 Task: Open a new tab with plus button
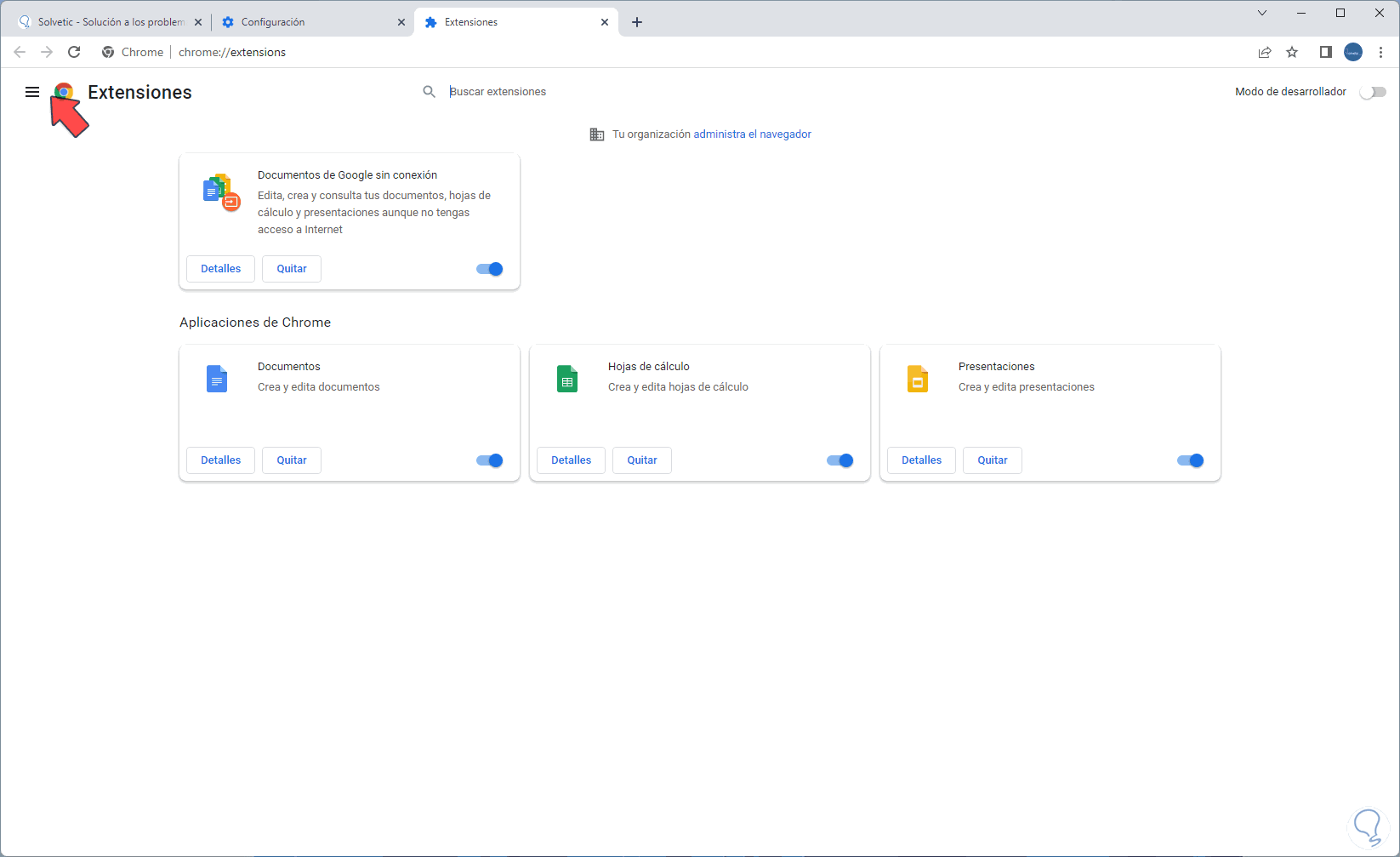pyautogui.click(x=637, y=22)
